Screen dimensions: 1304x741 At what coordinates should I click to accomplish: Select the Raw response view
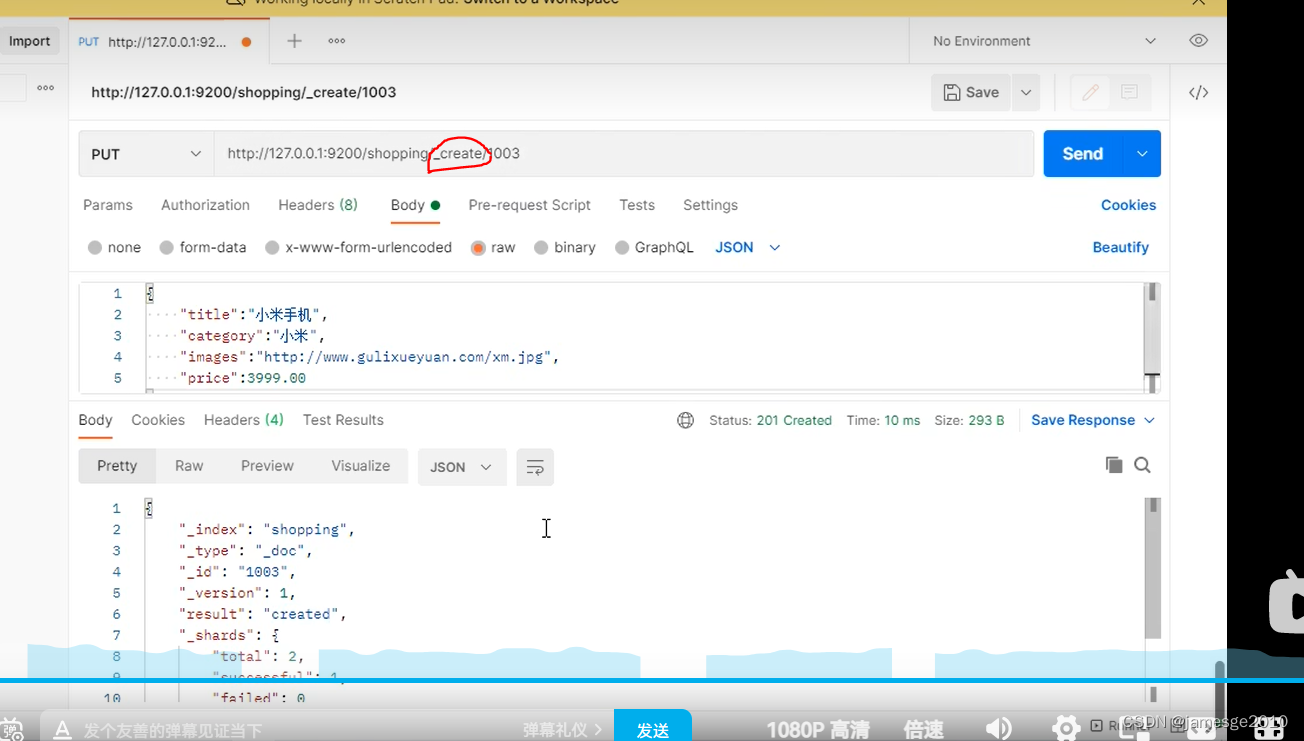[189, 466]
